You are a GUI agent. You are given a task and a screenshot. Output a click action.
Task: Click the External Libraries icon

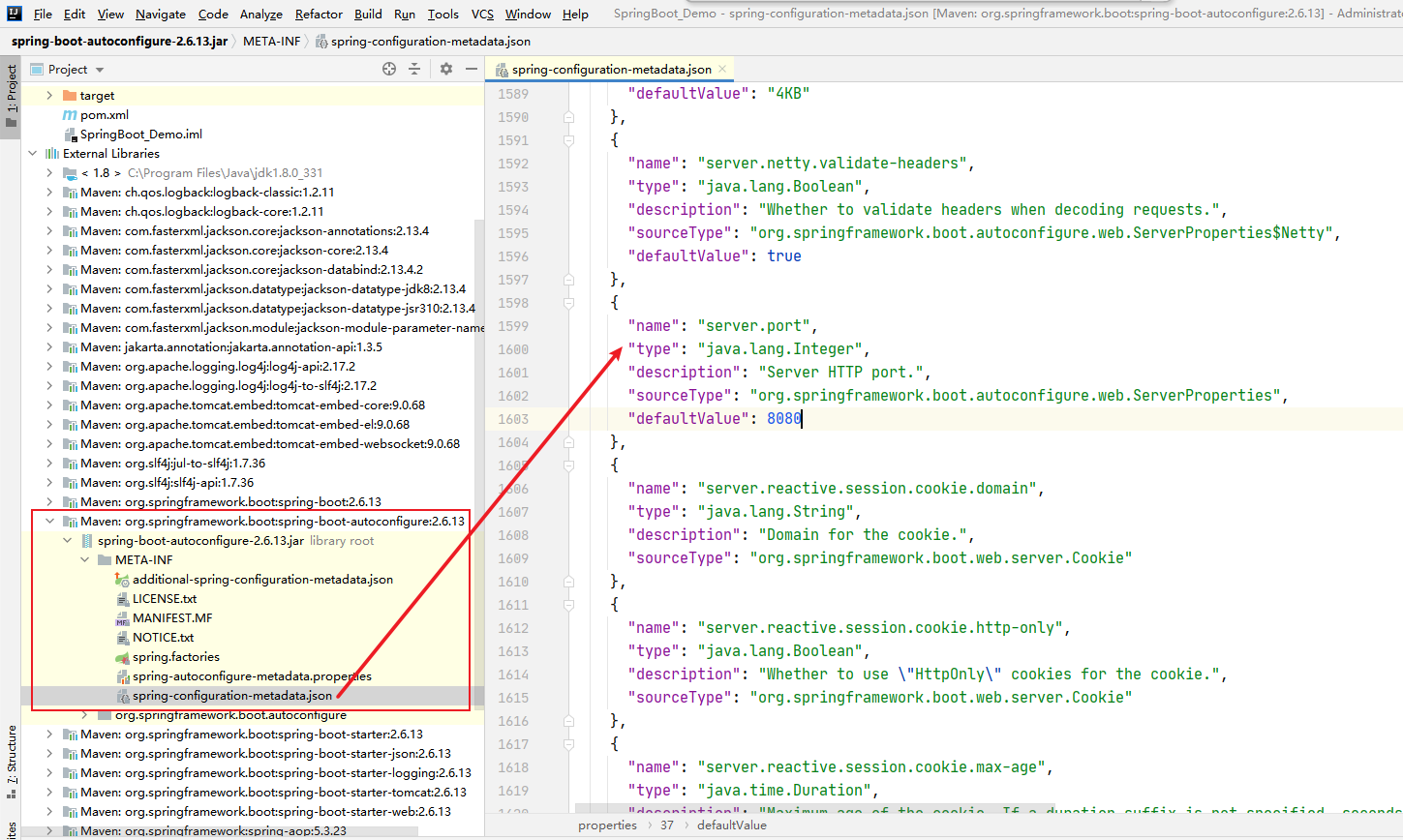coord(52,153)
